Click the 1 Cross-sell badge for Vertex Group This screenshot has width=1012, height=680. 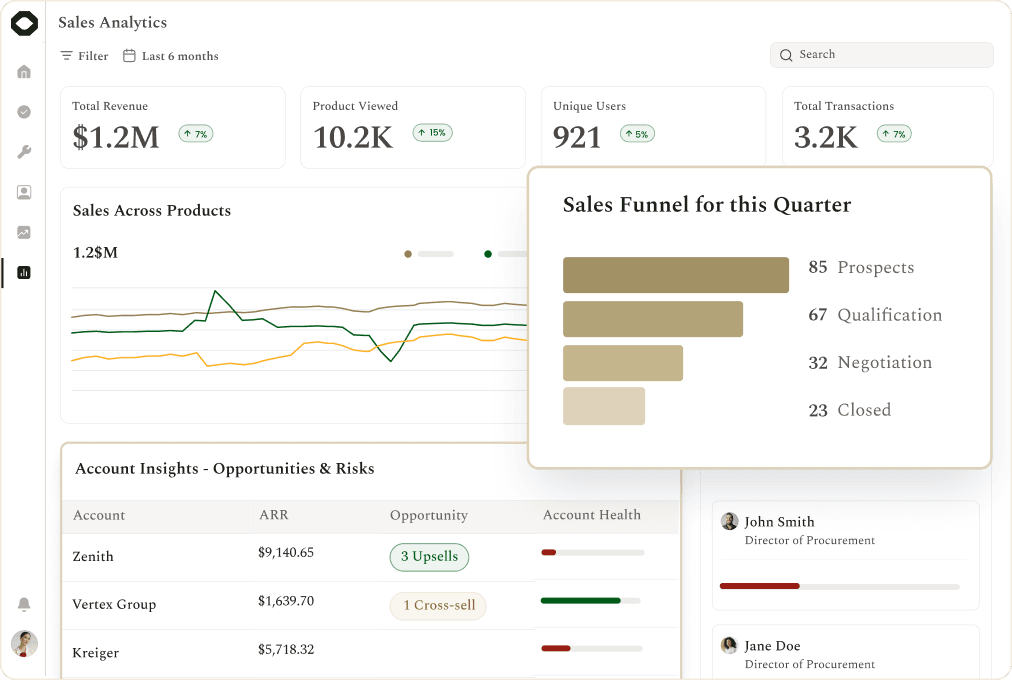click(438, 606)
